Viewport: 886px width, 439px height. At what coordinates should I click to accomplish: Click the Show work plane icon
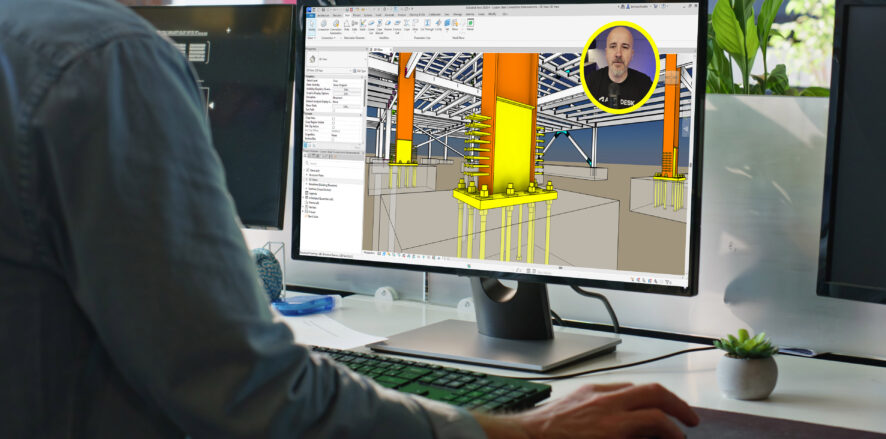click(x=455, y=25)
